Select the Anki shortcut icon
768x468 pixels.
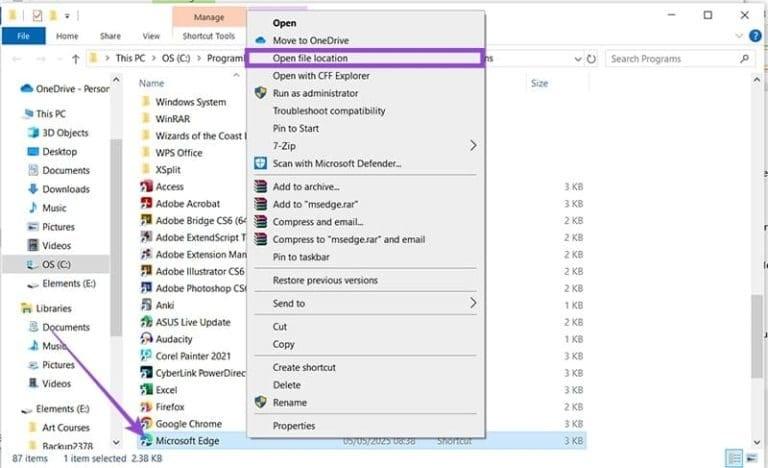click(147, 305)
